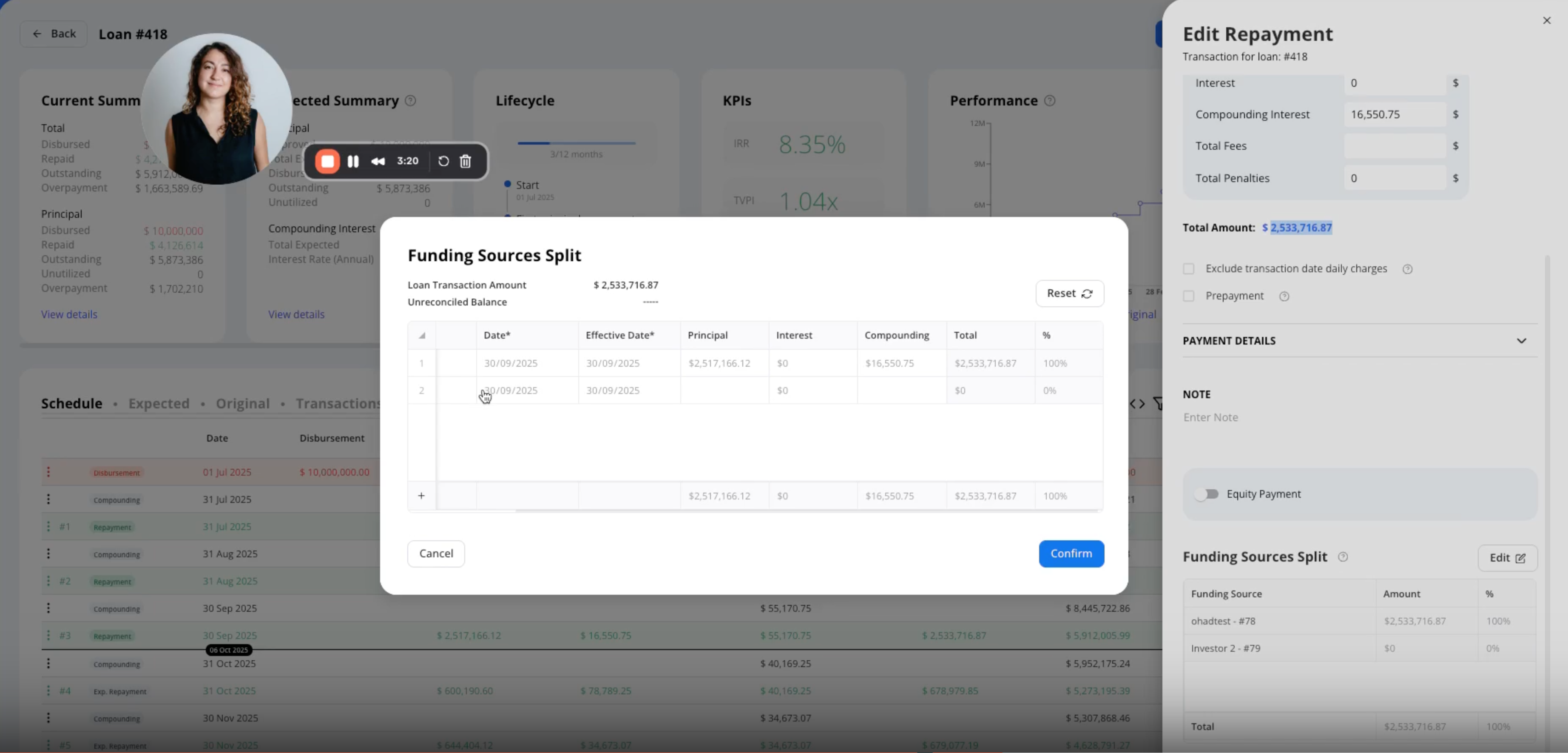Go back using the Back button

pos(54,34)
